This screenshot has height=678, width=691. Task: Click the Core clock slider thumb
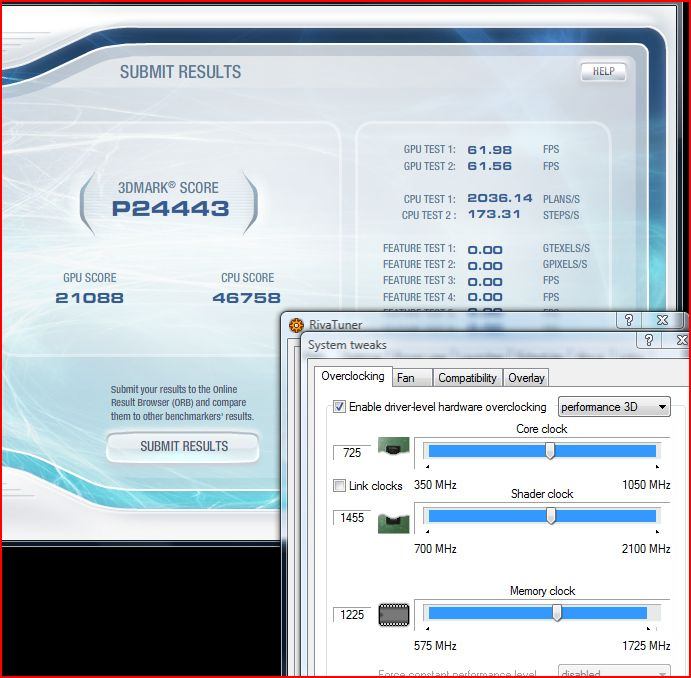[x=550, y=451]
